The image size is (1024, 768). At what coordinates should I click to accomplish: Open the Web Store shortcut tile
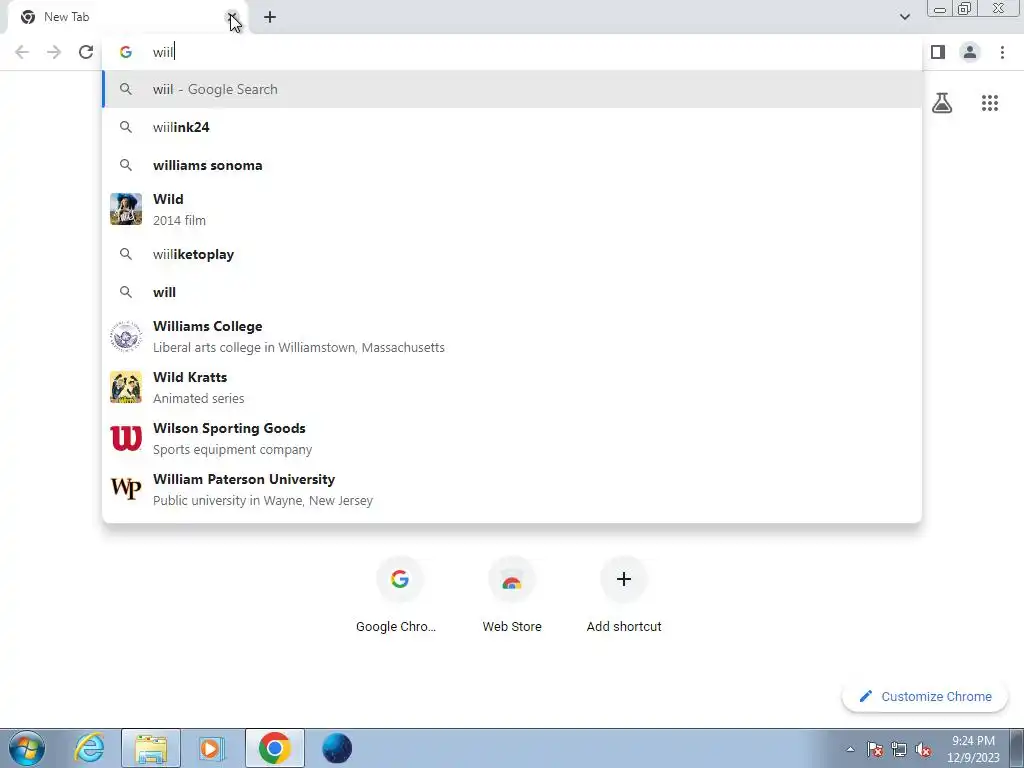(x=512, y=594)
